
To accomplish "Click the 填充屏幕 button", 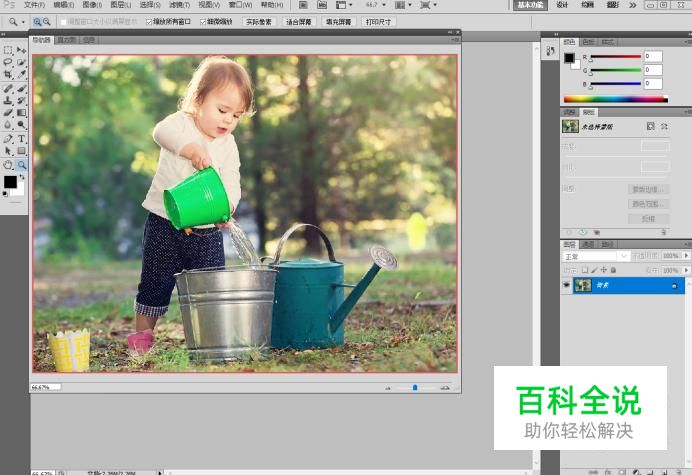I will 338,22.
